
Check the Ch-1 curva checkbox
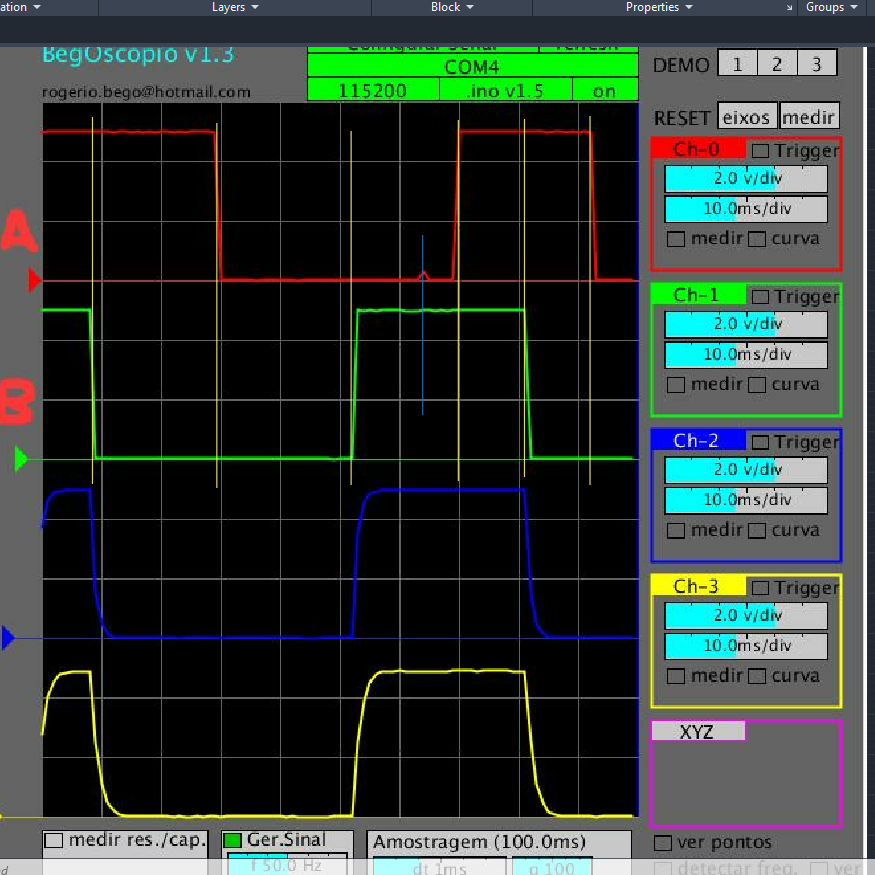point(757,384)
